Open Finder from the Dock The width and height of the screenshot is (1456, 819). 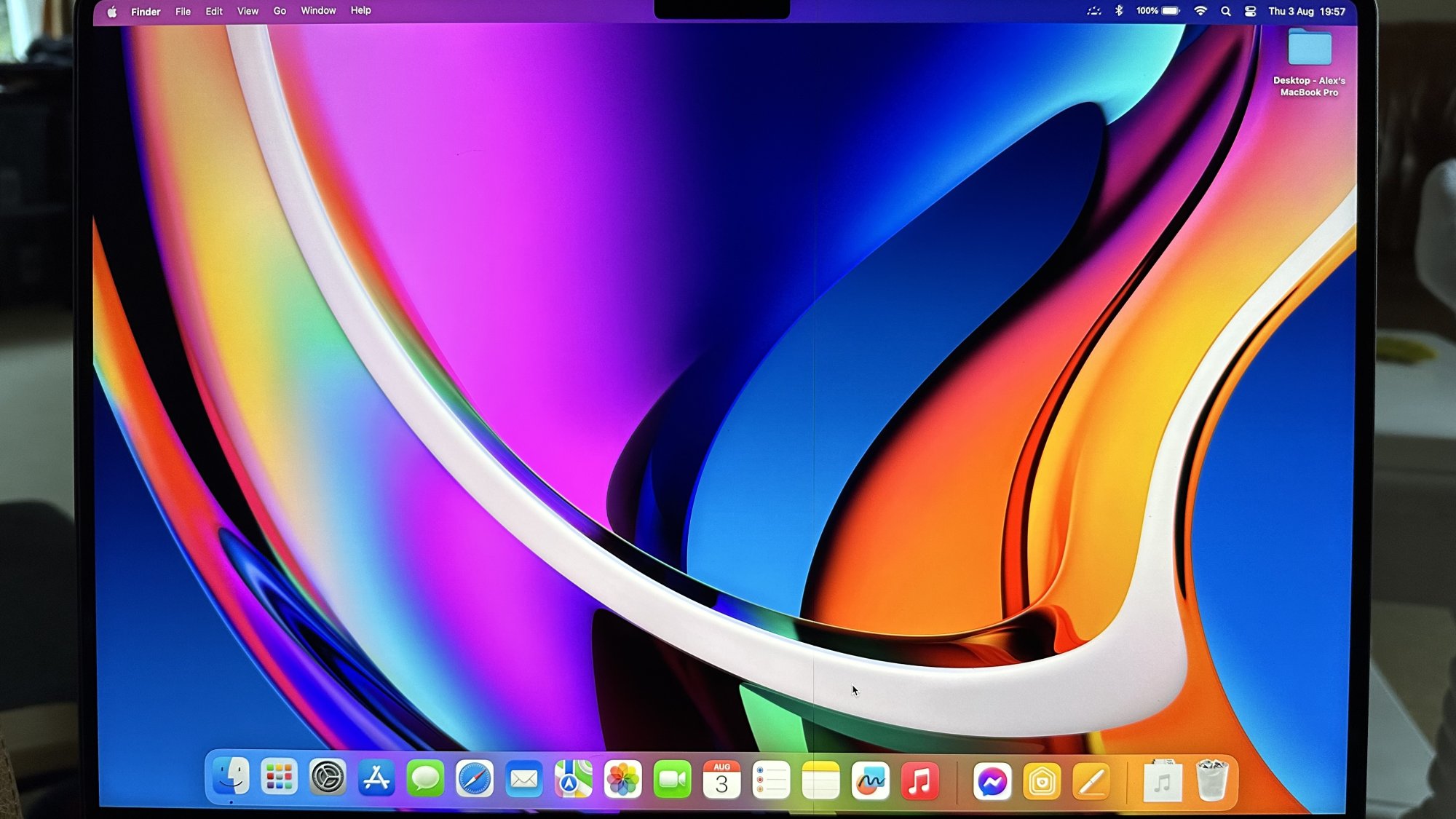coord(232,778)
